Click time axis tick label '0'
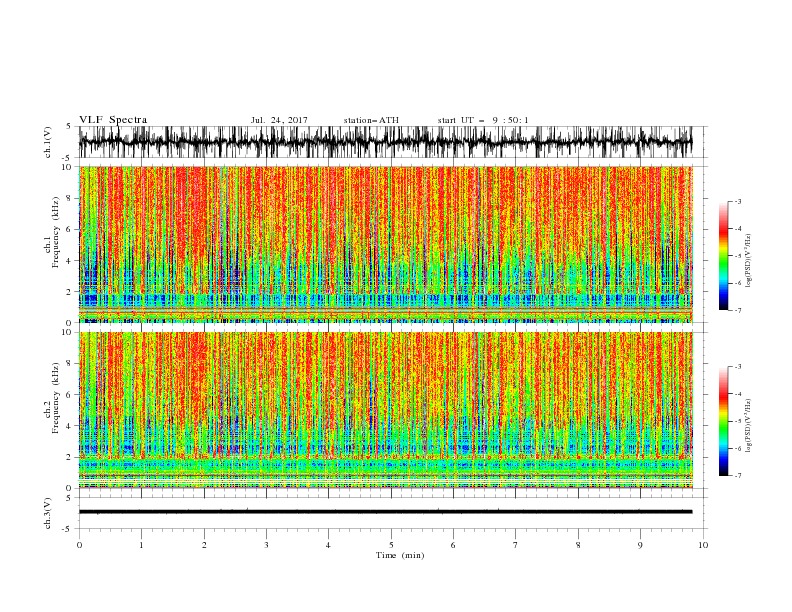Image resolution: width=792 pixels, height=612 pixels. click(79, 545)
